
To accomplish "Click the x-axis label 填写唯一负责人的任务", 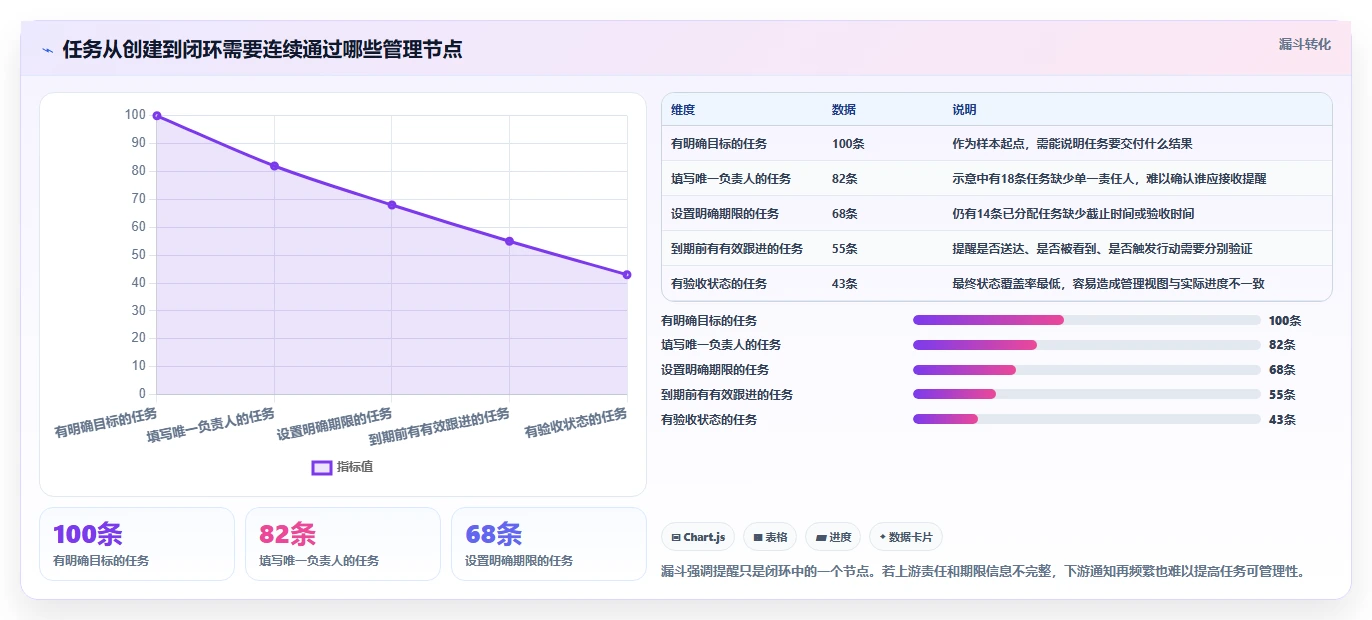I will 211,425.
